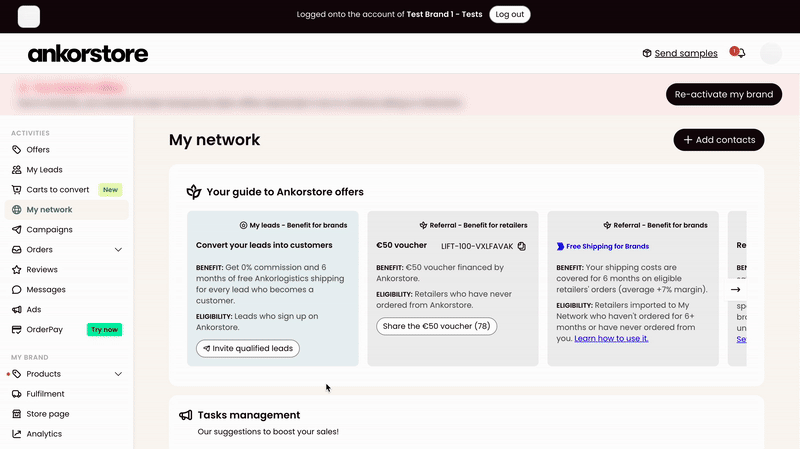Click the Try now badge on OrderPay
The image size is (800, 449).
[104, 330]
